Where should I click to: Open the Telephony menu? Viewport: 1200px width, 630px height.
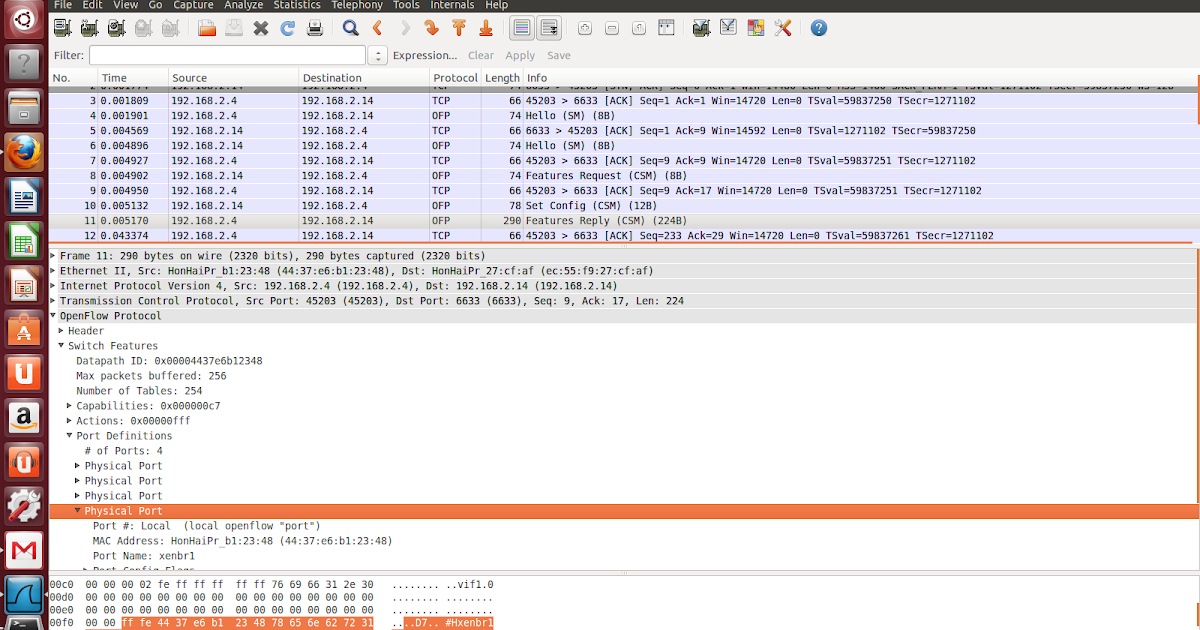[x=357, y=5]
